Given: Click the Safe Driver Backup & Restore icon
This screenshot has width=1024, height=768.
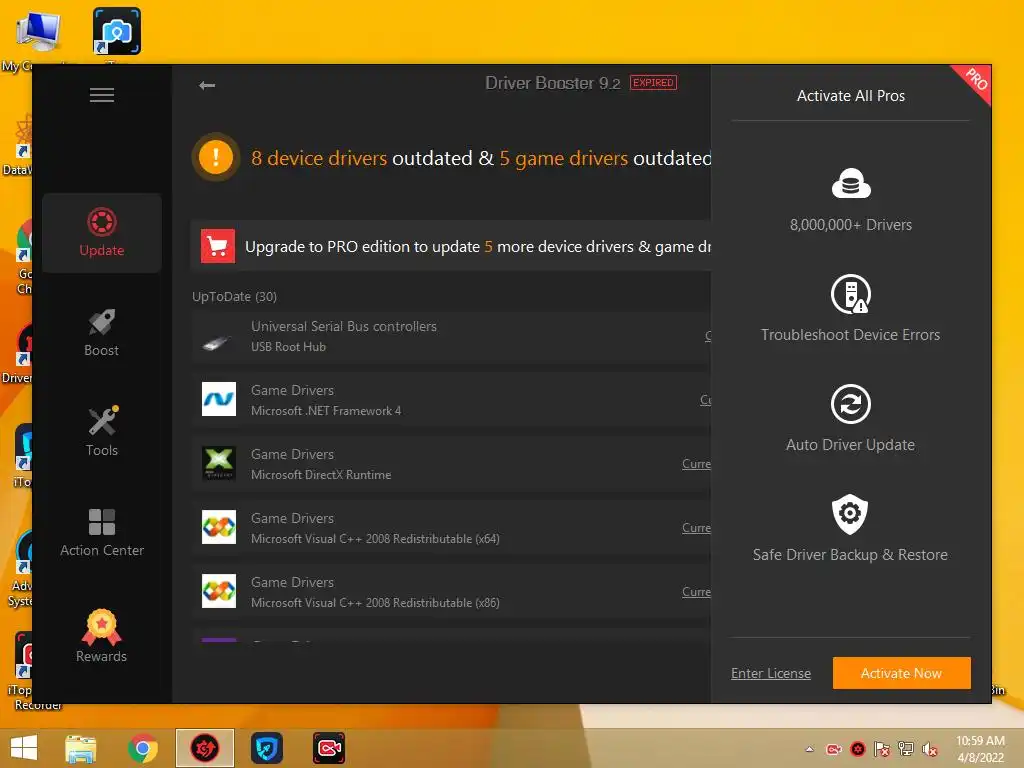Looking at the screenshot, I should [850, 514].
